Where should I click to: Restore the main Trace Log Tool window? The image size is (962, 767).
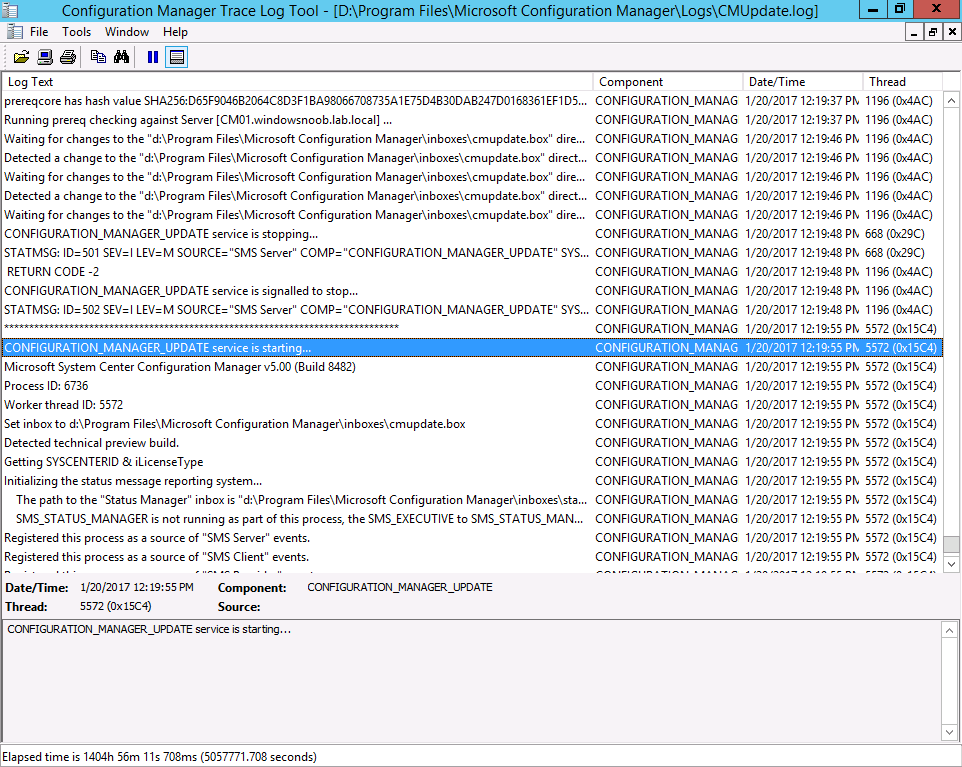pyautogui.click(x=900, y=9)
